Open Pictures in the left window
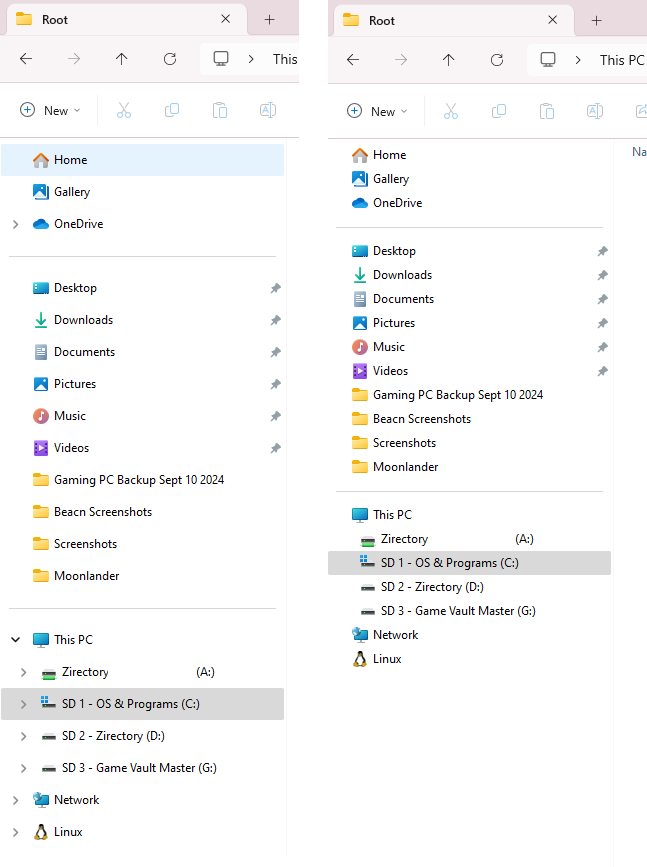The image size is (647, 867). 143,384
